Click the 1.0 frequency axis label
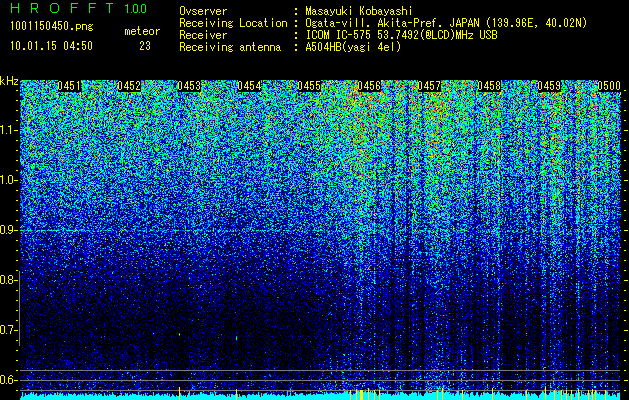The image size is (629, 400). pos(9,180)
